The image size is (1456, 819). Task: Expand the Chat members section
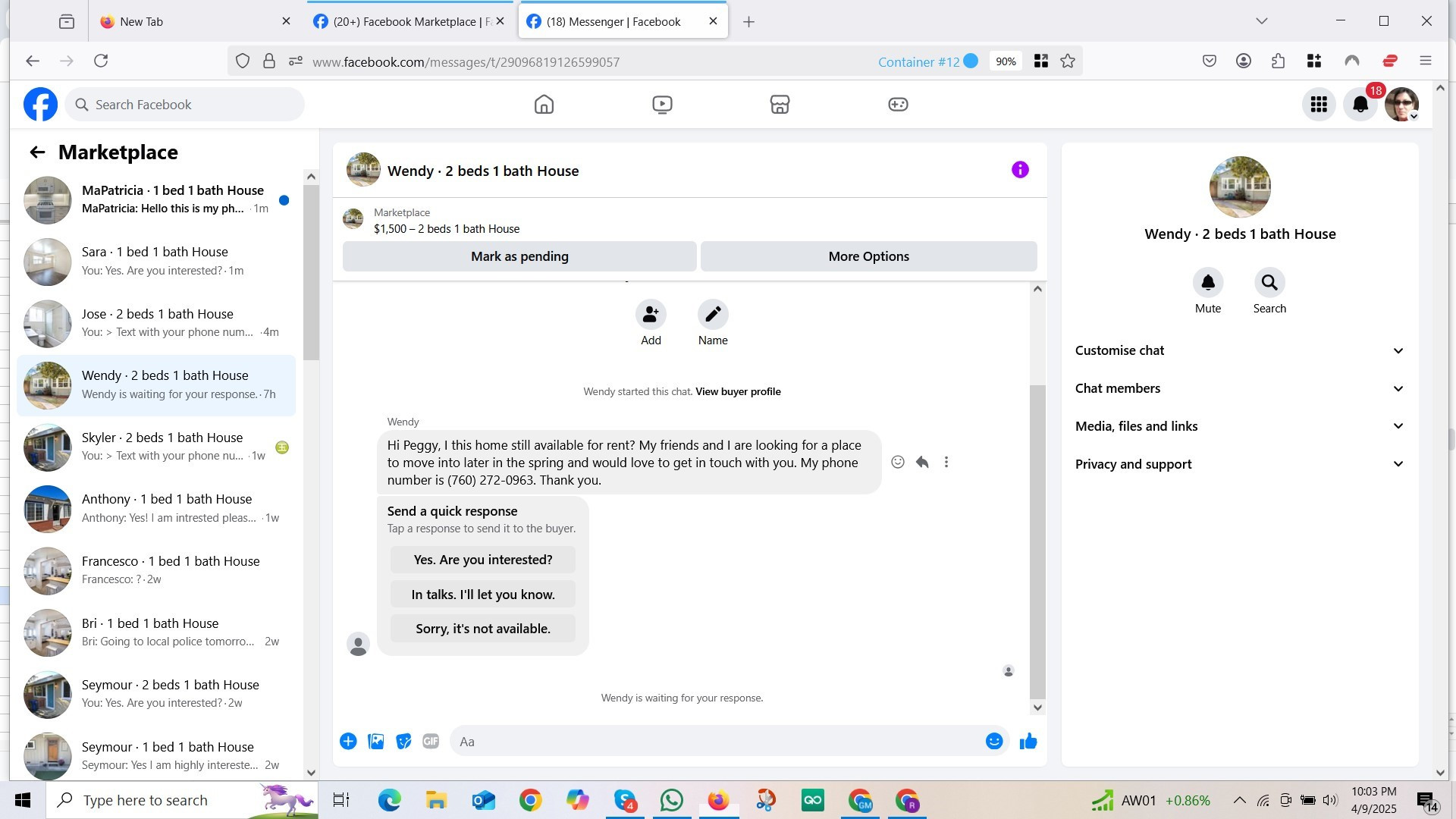pos(1240,388)
